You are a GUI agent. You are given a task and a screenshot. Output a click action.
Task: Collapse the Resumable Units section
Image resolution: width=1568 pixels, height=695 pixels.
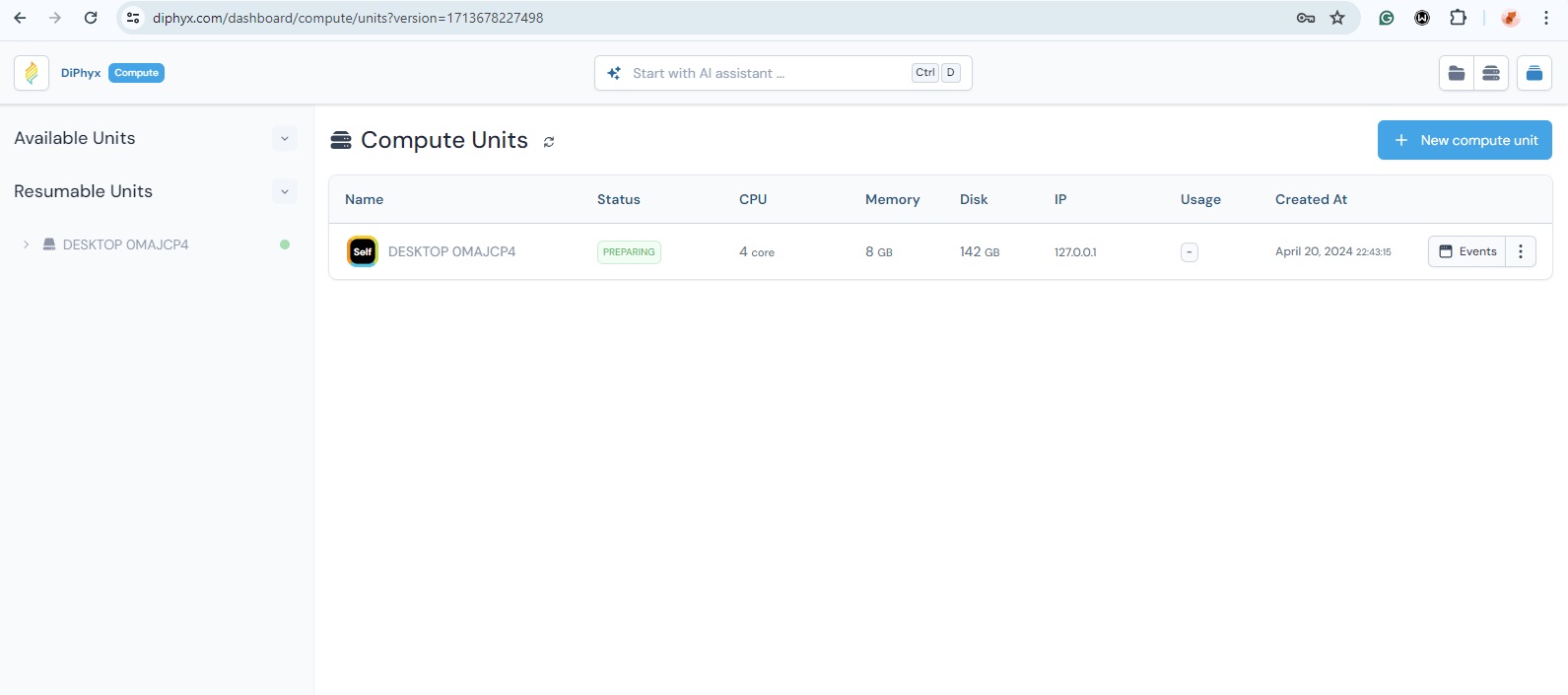(284, 192)
